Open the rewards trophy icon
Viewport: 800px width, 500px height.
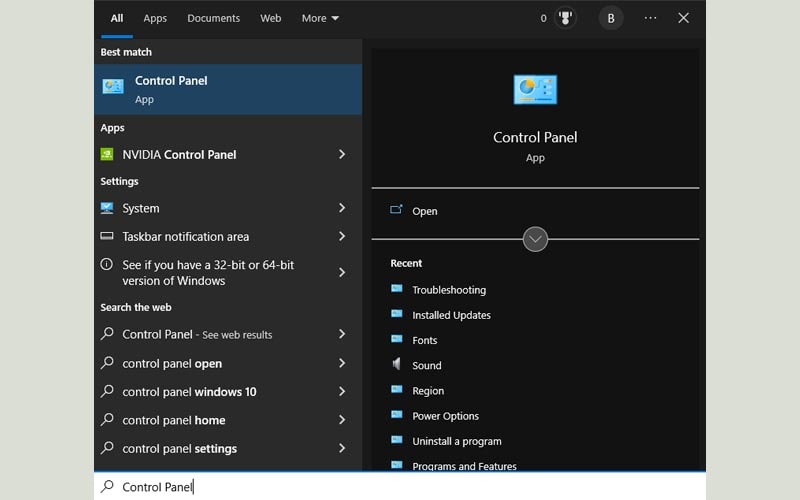[x=565, y=18]
